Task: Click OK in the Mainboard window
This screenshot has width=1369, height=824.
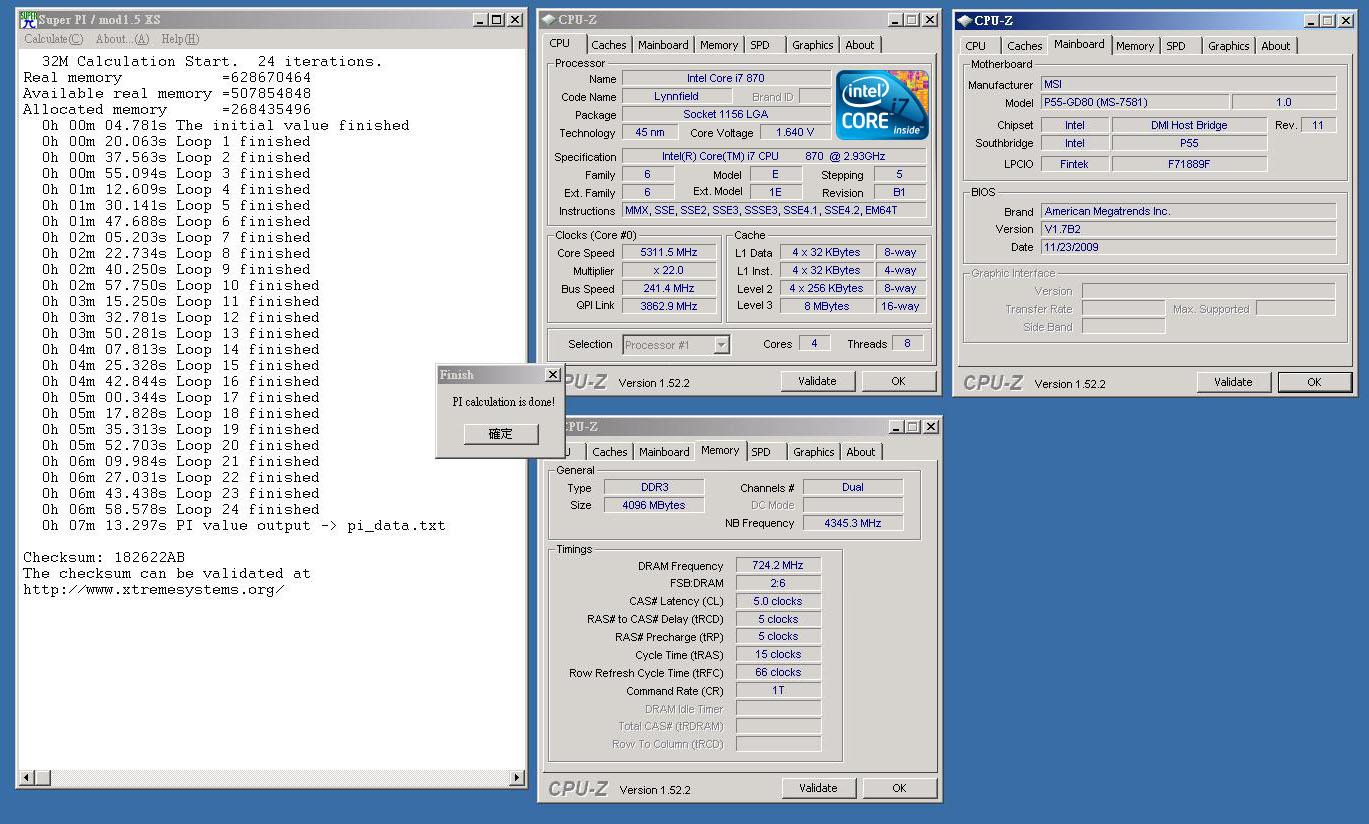Action: coord(1314,382)
